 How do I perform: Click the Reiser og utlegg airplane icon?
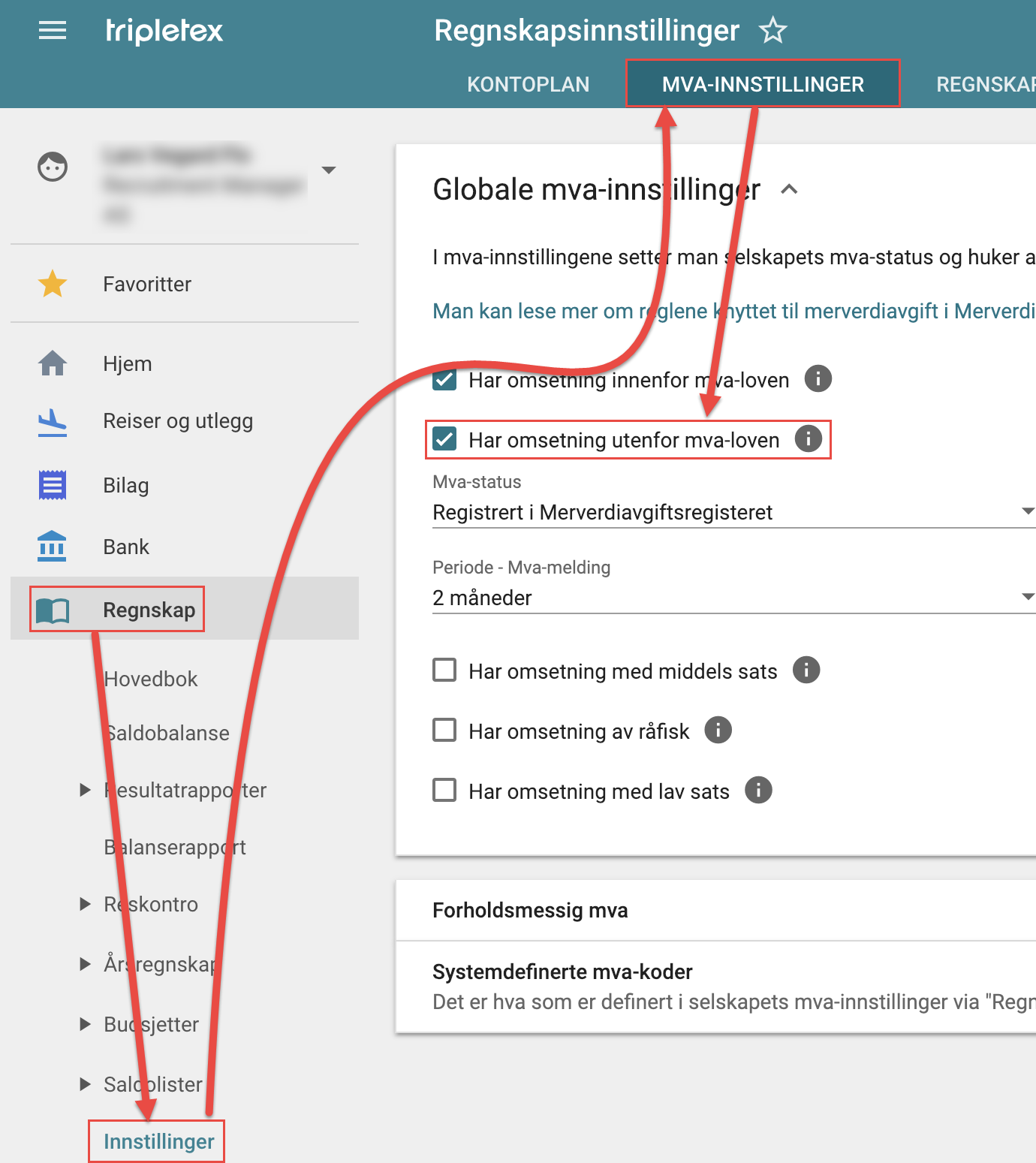(x=53, y=422)
